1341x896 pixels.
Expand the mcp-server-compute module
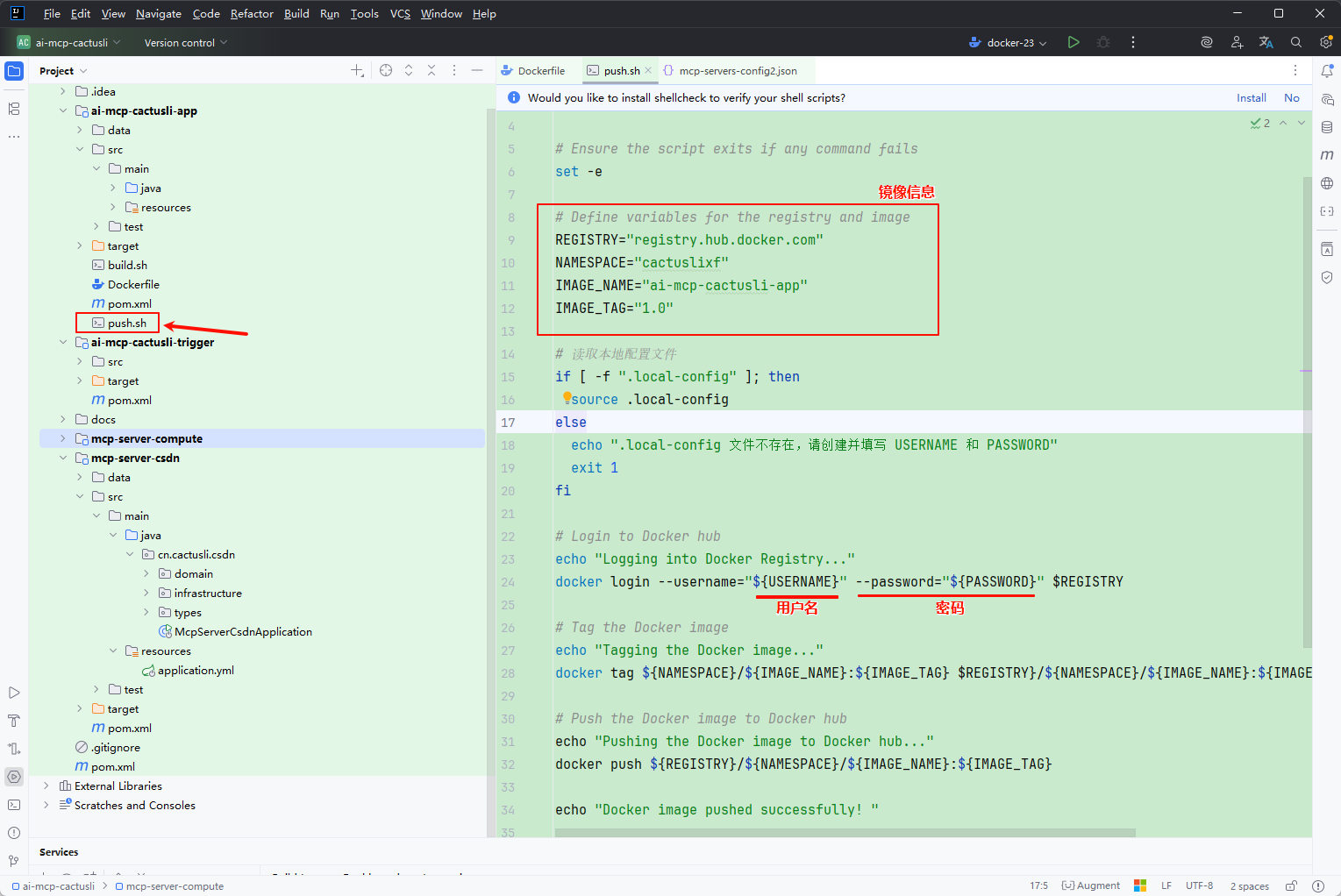click(x=62, y=438)
